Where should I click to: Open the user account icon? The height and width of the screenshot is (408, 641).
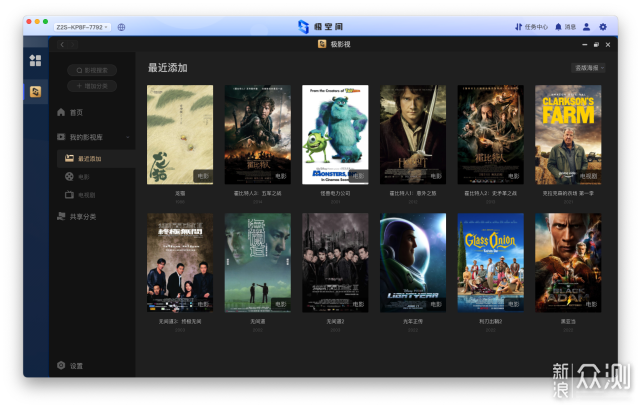586,27
